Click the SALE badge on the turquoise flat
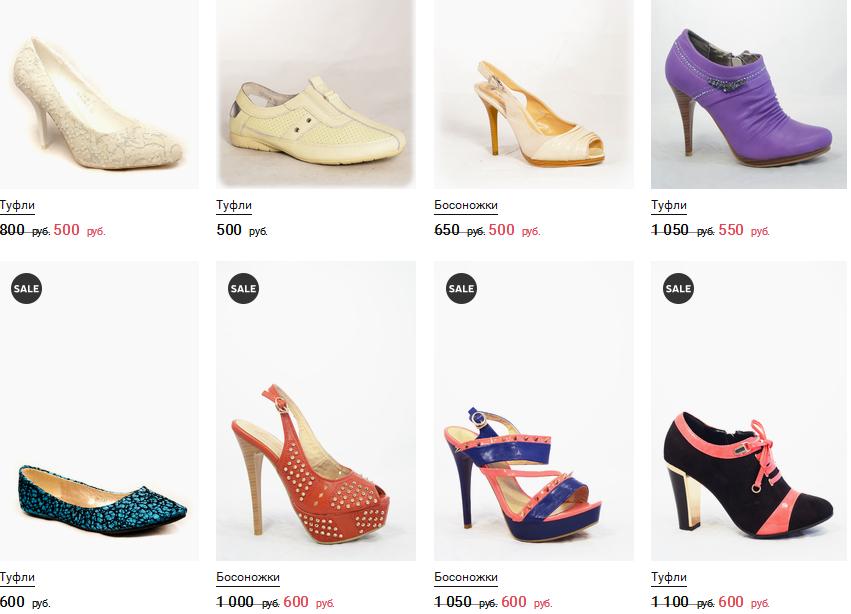851x614 pixels. pos(26,288)
